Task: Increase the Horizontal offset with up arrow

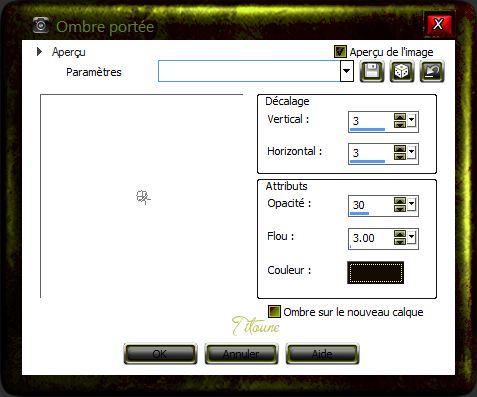Action: [400, 149]
